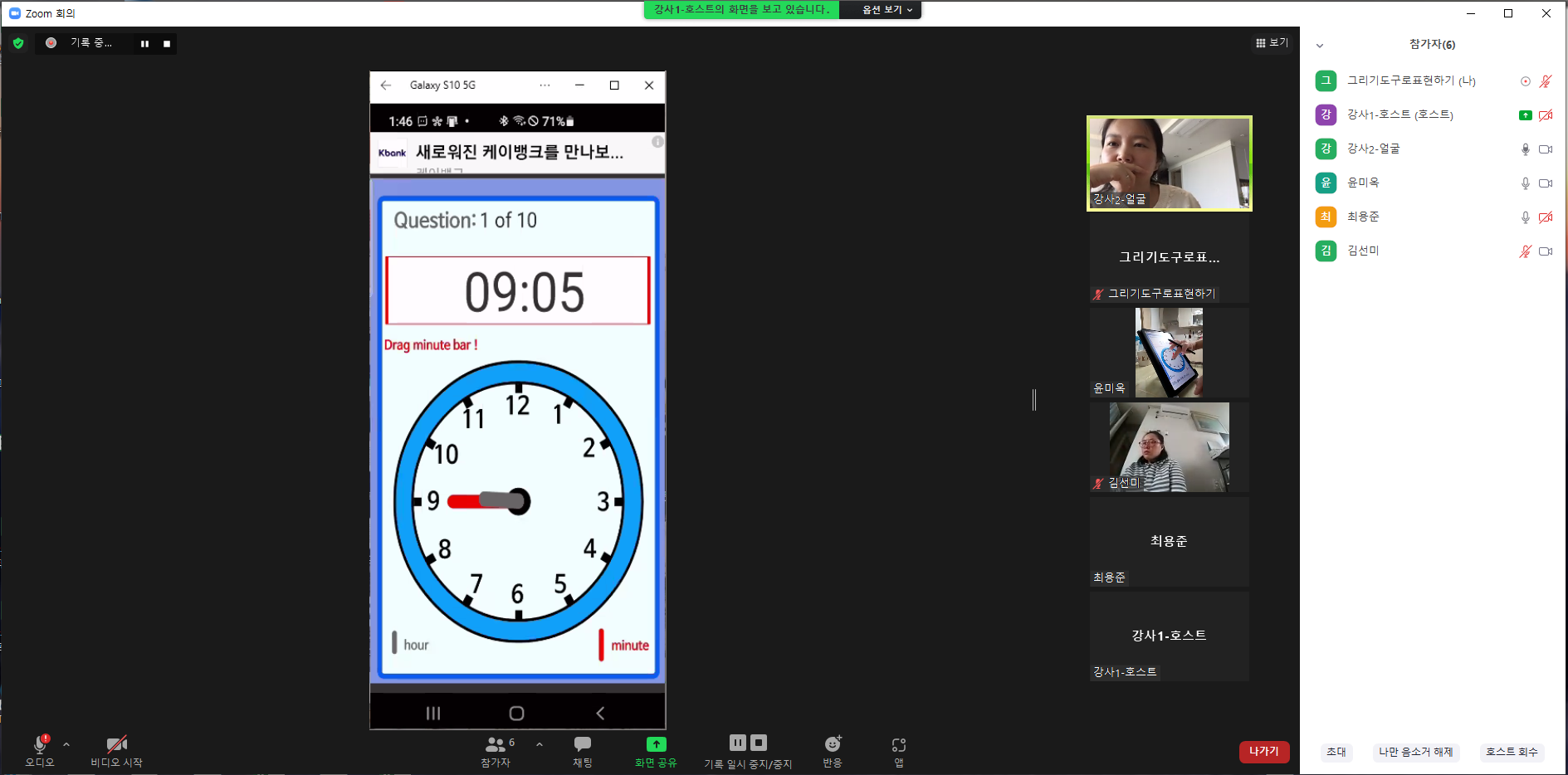Click back arrow in Galaxy S10 window
This screenshot has height=775, width=1568.
pyautogui.click(x=386, y=85)
